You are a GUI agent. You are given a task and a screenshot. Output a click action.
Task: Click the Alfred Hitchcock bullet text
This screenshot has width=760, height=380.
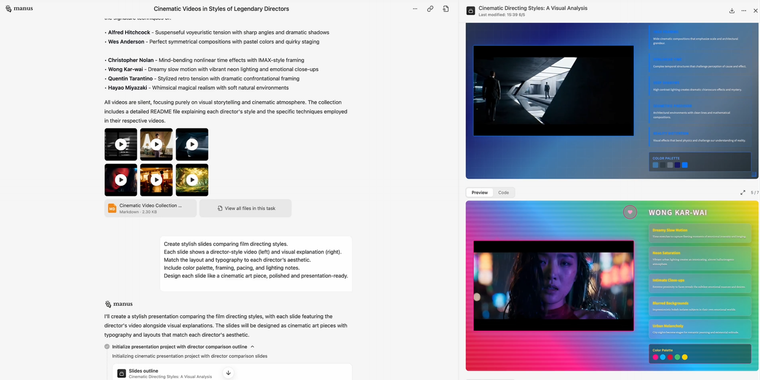point(217,32)
